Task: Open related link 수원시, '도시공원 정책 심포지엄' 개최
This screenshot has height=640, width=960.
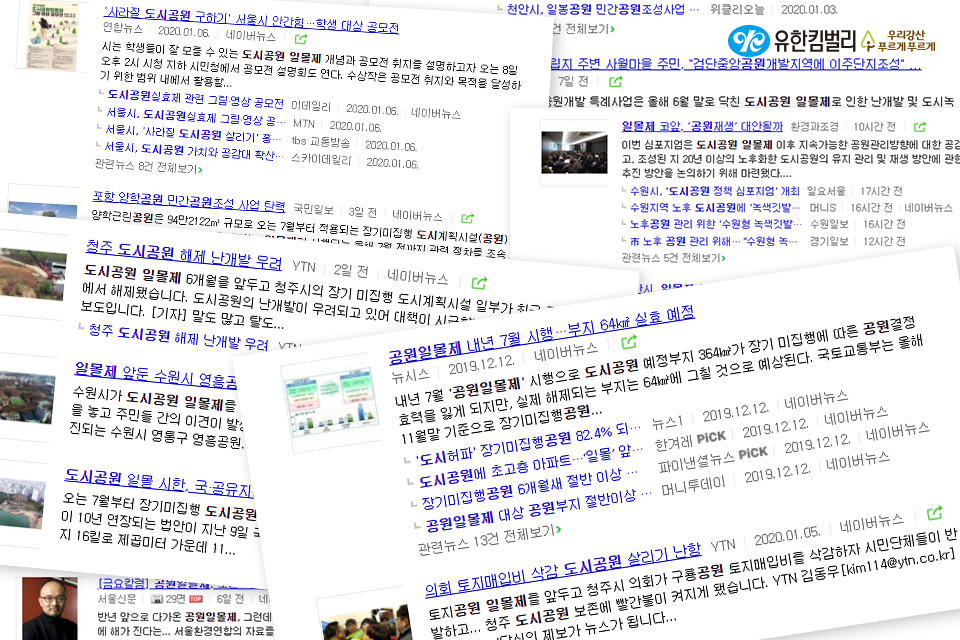Action: click(x=715, y=191)
